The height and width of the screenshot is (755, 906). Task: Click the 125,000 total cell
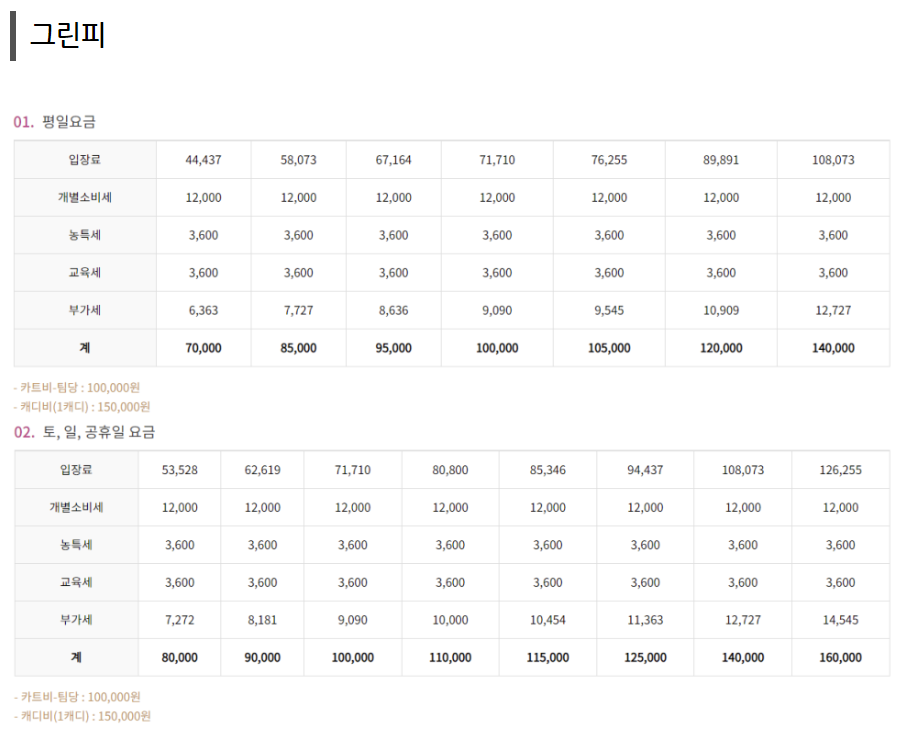[645, 657]
